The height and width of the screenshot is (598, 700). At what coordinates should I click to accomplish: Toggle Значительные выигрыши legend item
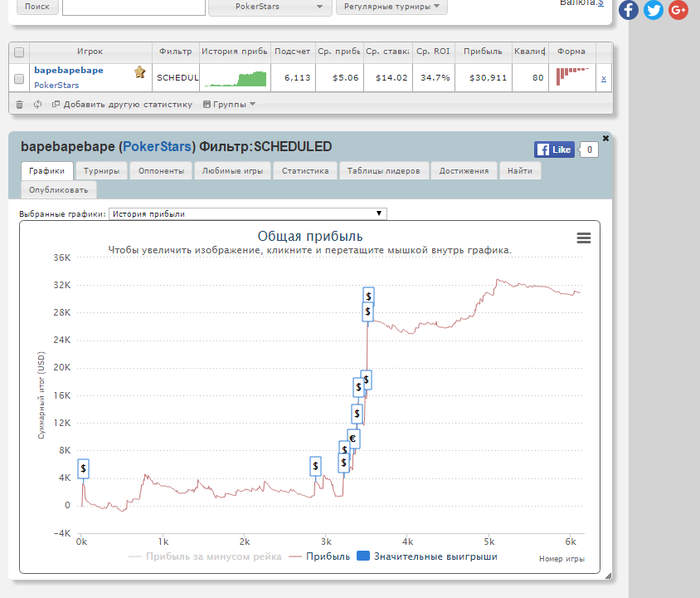point(427,556)
